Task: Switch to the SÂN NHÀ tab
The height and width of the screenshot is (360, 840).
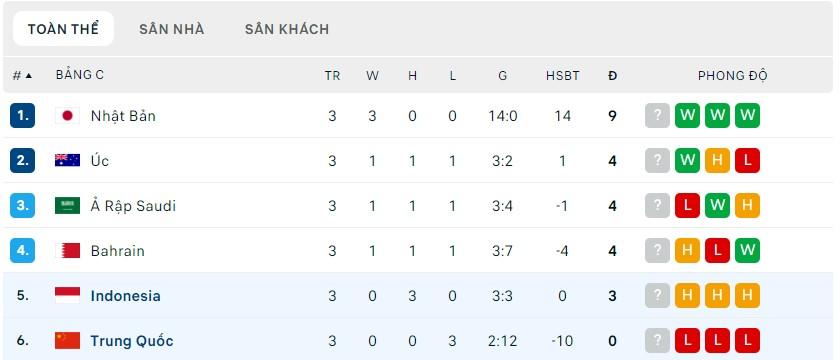Action: (x=171, y=29)
